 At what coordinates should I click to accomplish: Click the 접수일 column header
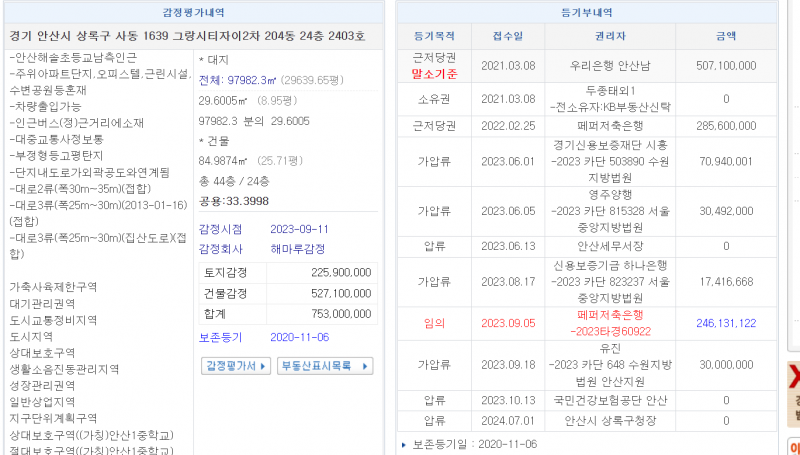[508, 36]
